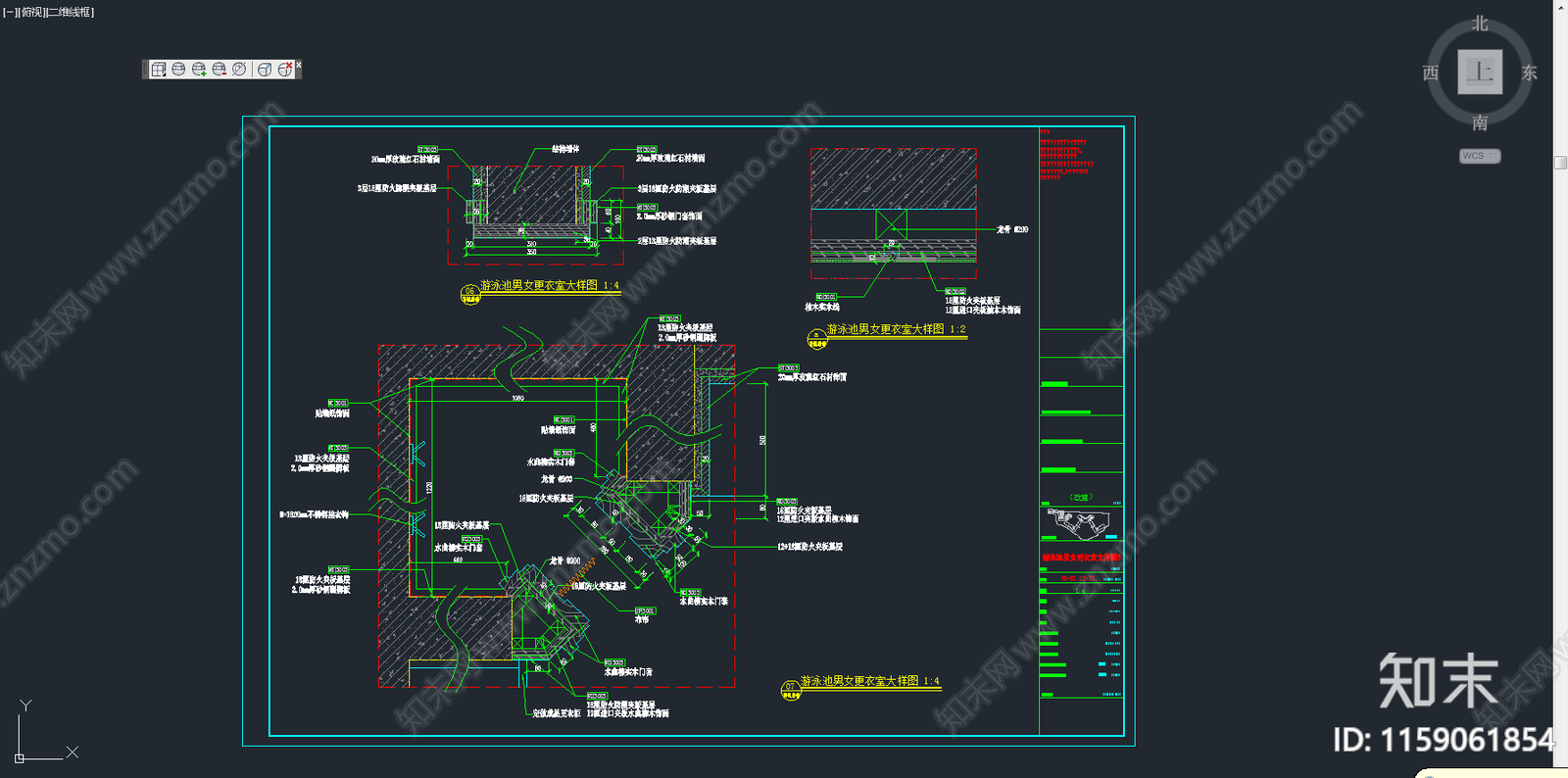Open the 俯视 view controls menu

coord(32,13)
